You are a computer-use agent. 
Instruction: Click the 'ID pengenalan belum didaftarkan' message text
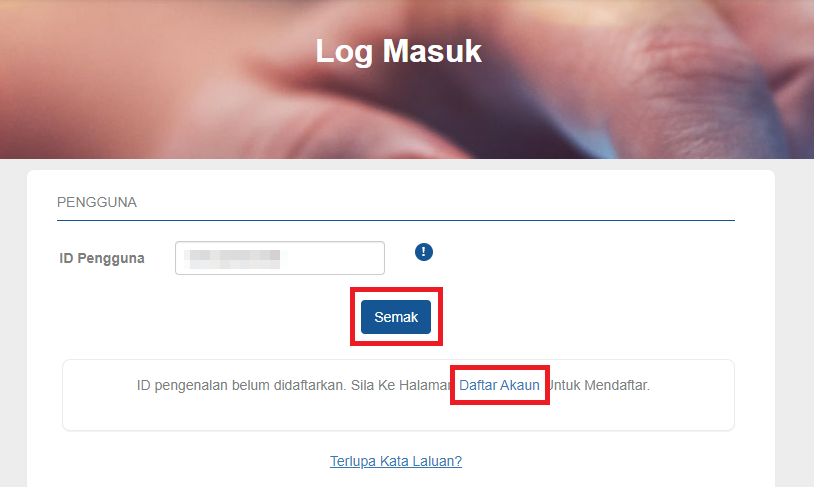[x=241, y=385]
